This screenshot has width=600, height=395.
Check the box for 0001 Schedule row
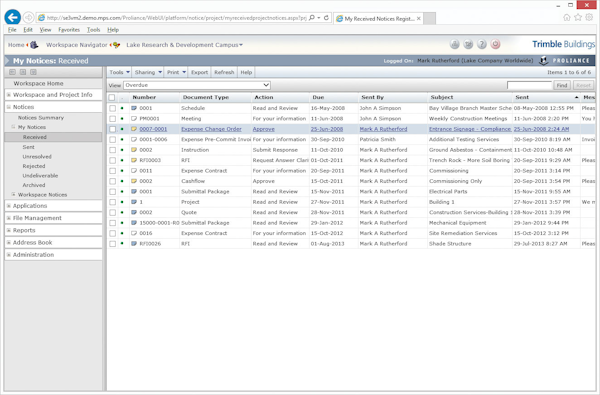[x=112, y=108]
